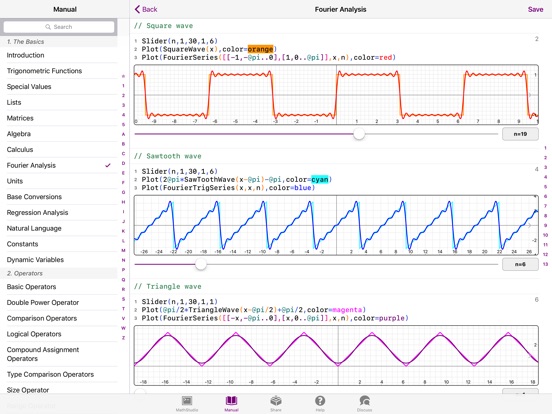Click the Search field in Manual
552x414 pixels.
59,27
